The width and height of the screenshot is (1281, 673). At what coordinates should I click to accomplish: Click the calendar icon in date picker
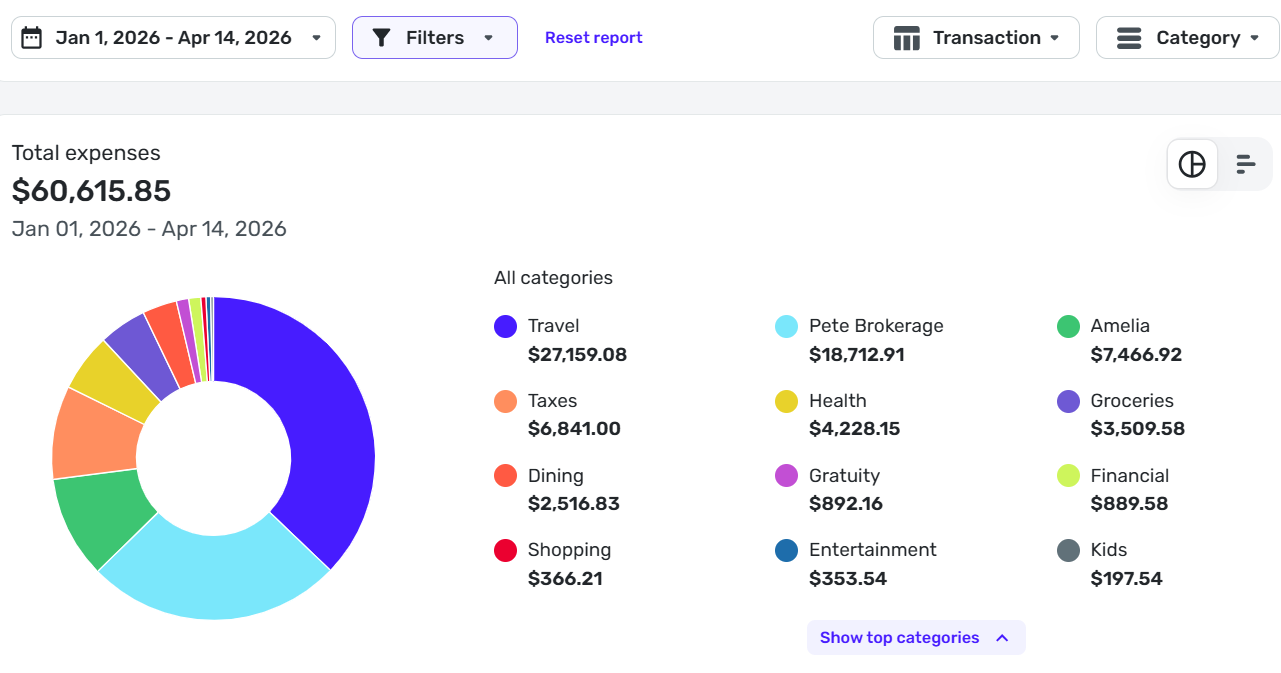32,38
